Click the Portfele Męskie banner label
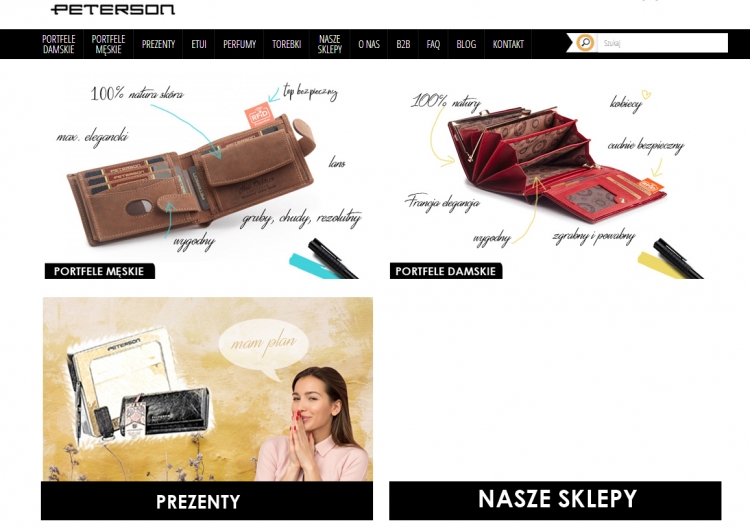 click(99, 271)
